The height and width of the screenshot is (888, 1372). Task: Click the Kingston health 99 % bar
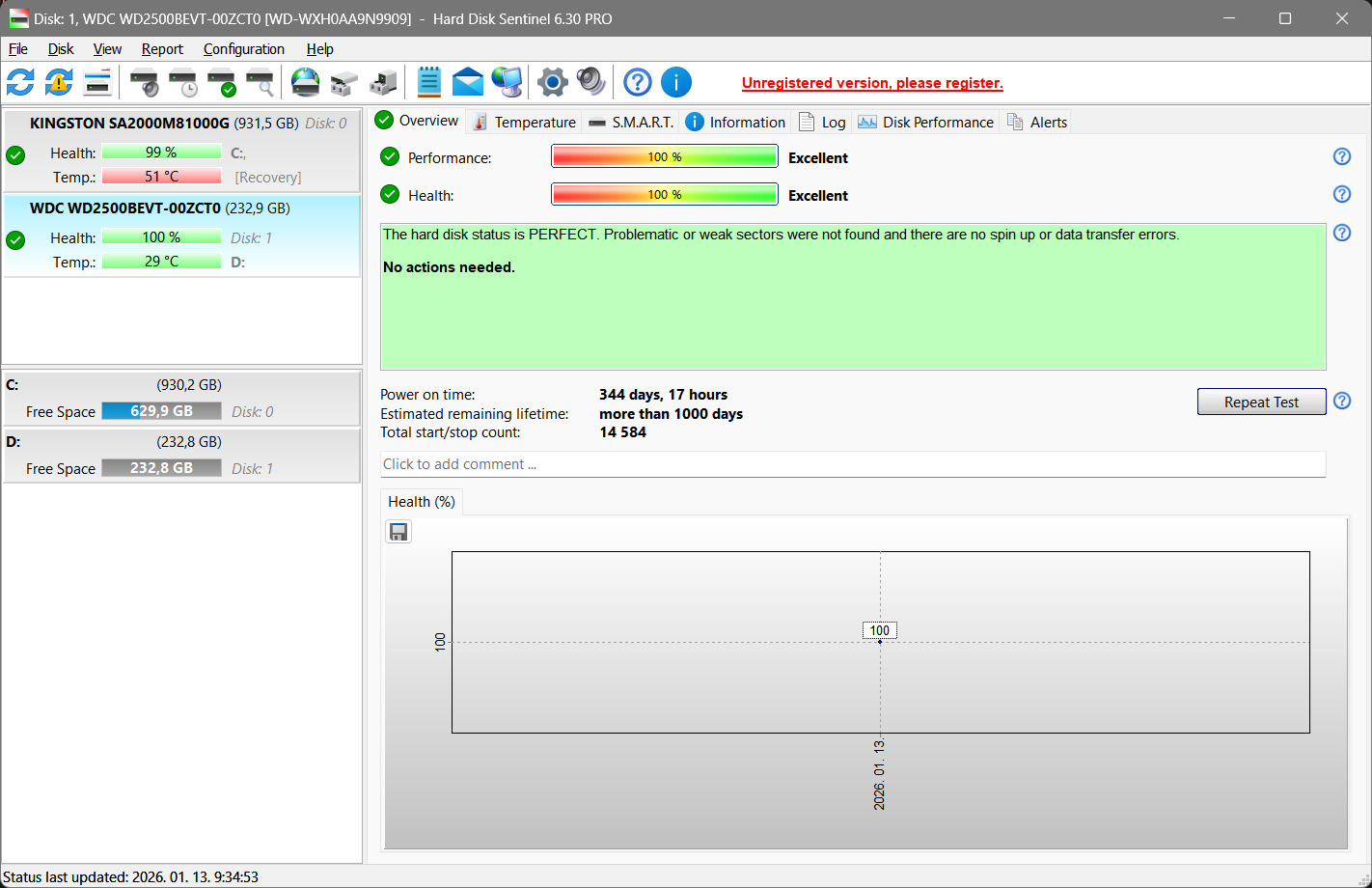pyautogui.click(x=162, y=153)
